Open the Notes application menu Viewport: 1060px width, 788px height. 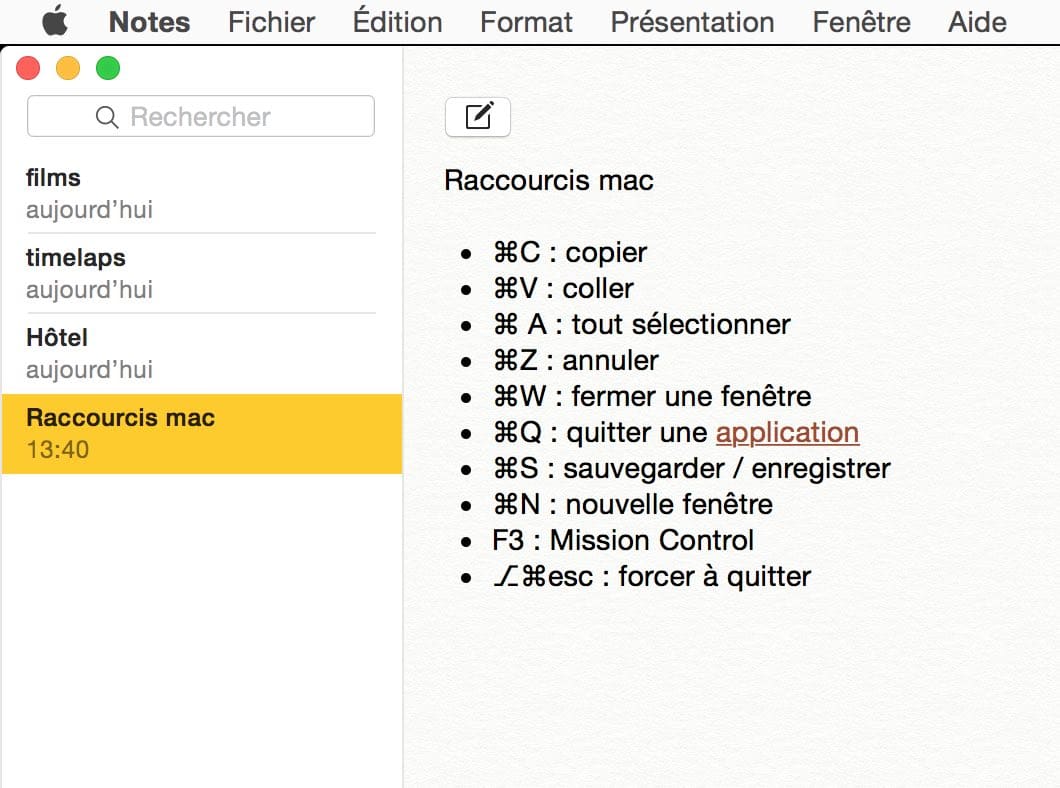(149, 22)
